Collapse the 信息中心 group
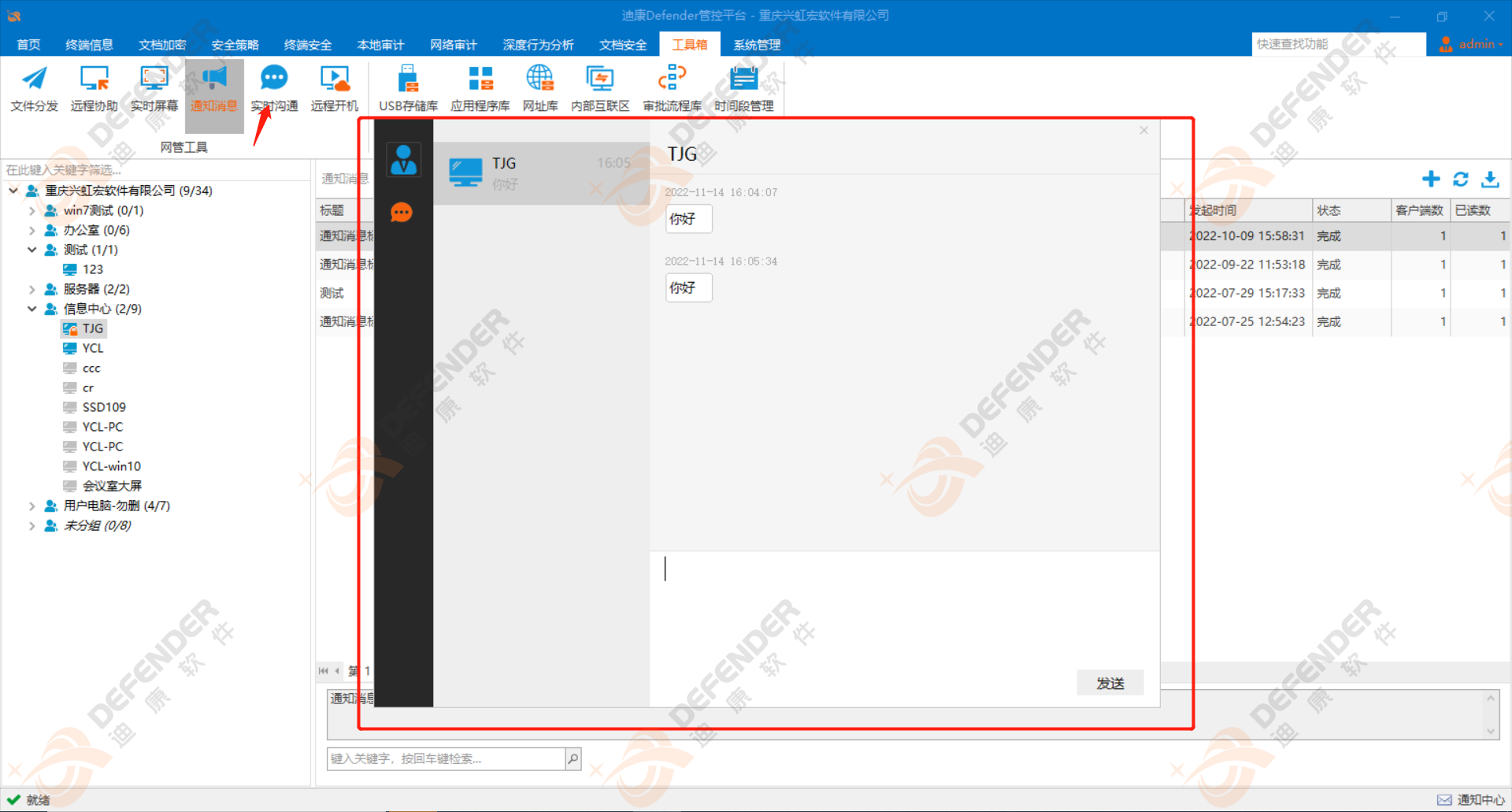Image resolution: width=1512 pixels, height=812 pixels. pyautogui.click(x=31, y=309)
